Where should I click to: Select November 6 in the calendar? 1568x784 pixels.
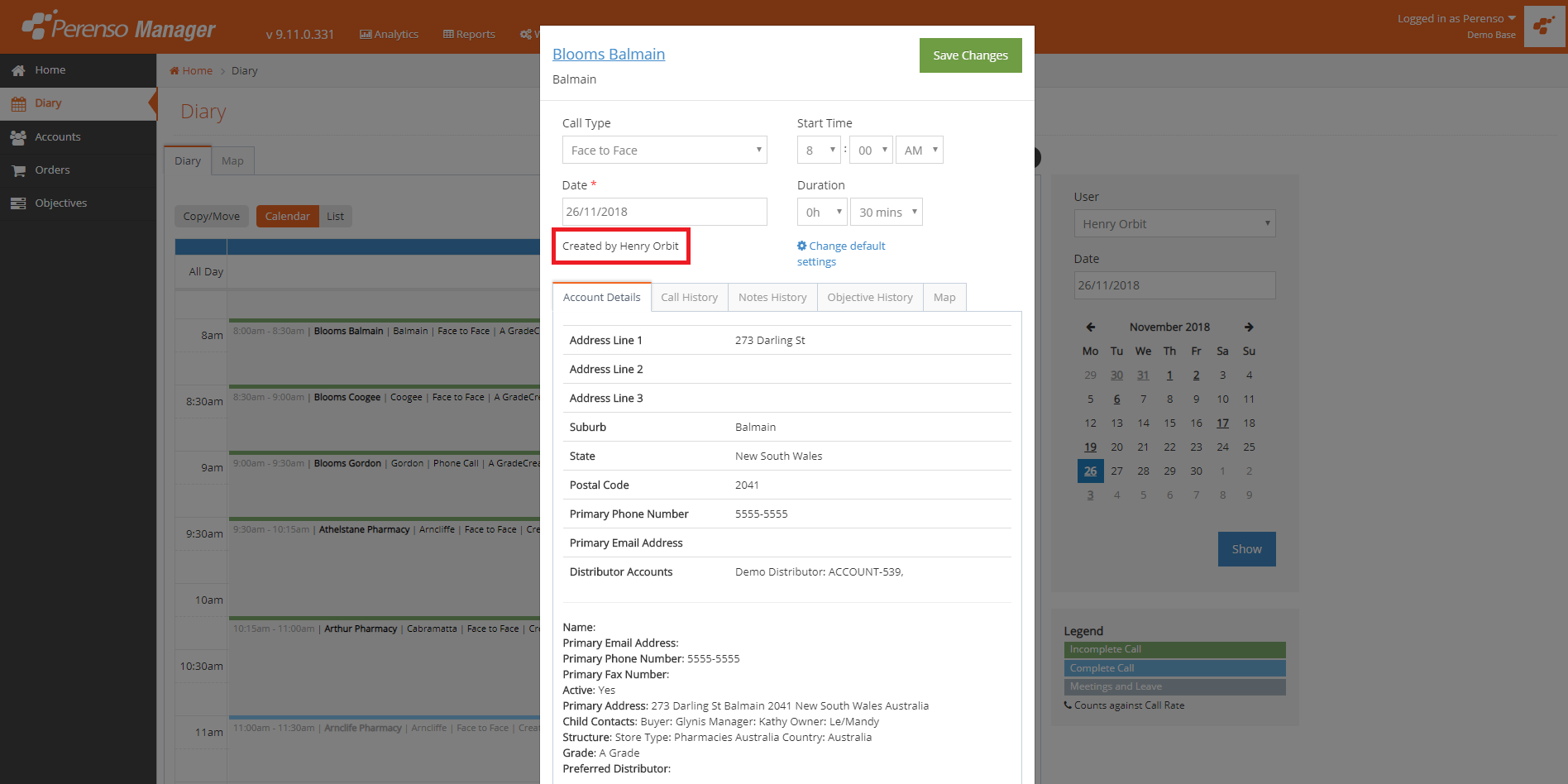tap(1116, 399)
